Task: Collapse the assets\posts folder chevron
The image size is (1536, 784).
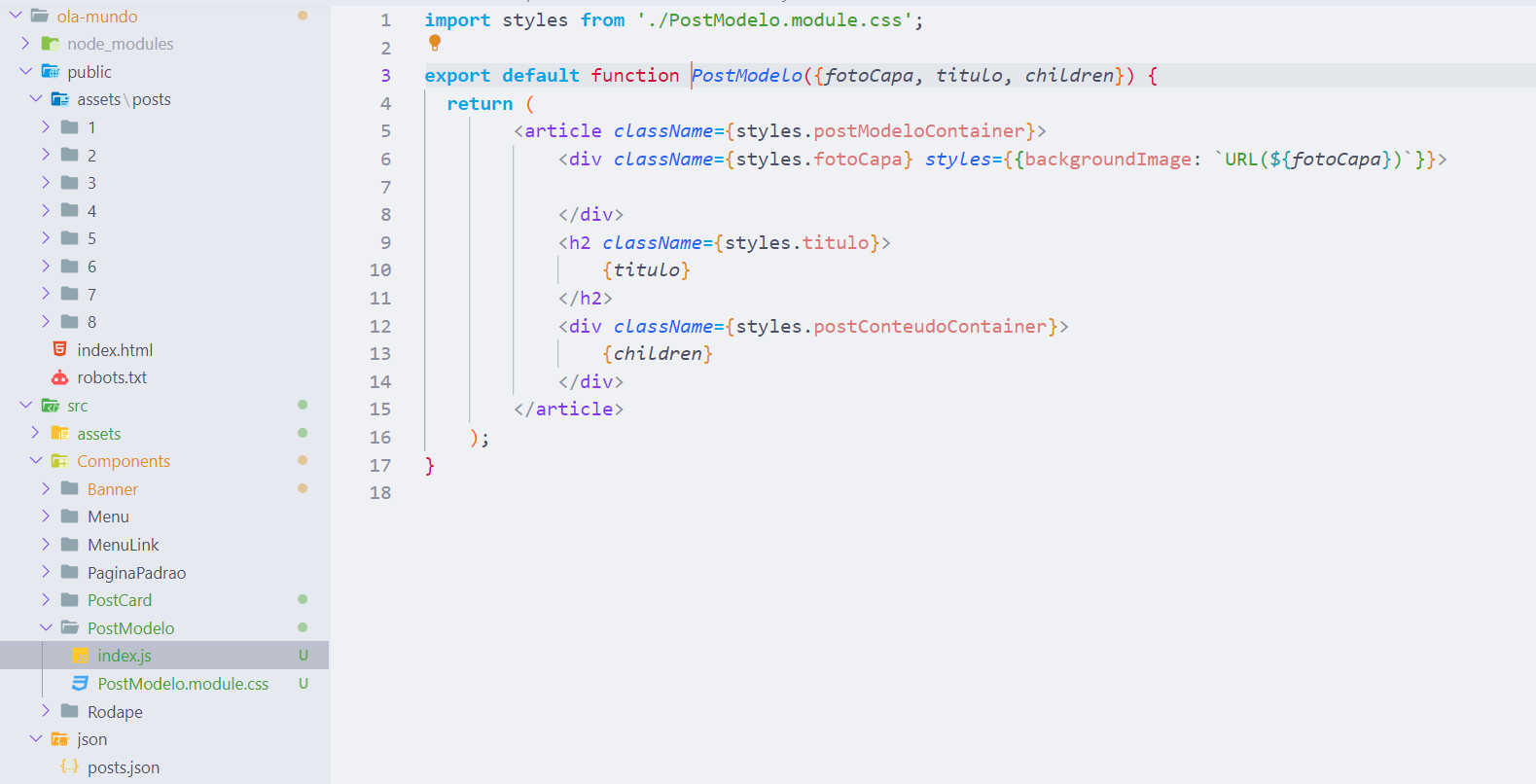Action: pyautogui.click(x=36, y=99)
